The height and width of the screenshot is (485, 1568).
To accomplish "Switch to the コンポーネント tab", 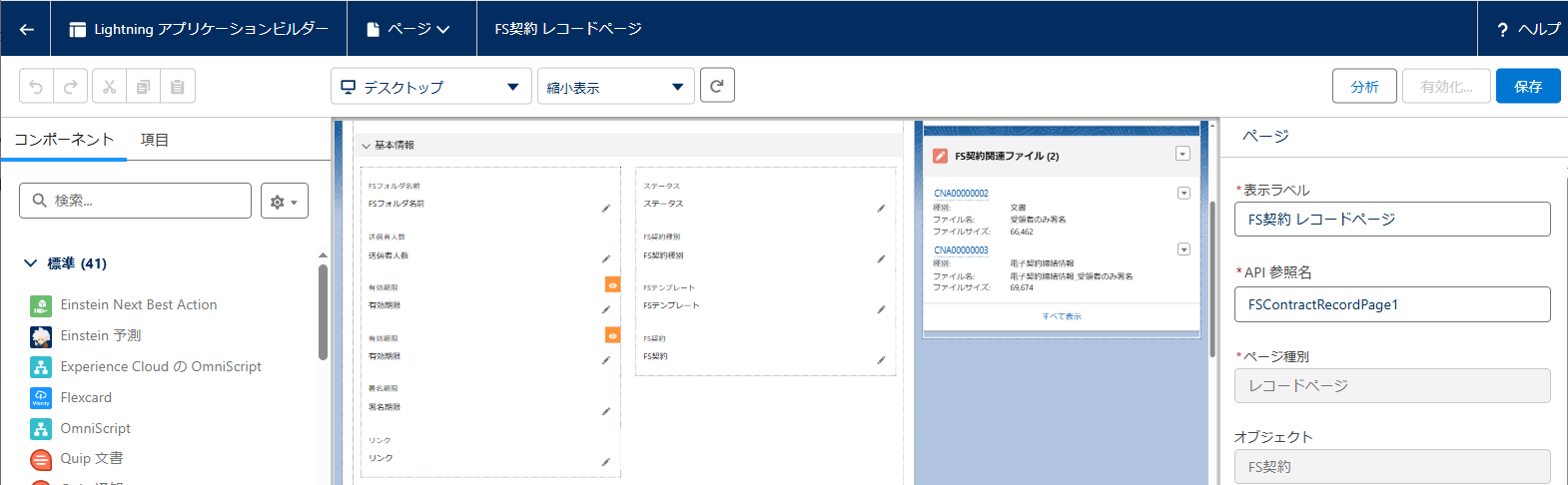I will click(x=64, y=140).
